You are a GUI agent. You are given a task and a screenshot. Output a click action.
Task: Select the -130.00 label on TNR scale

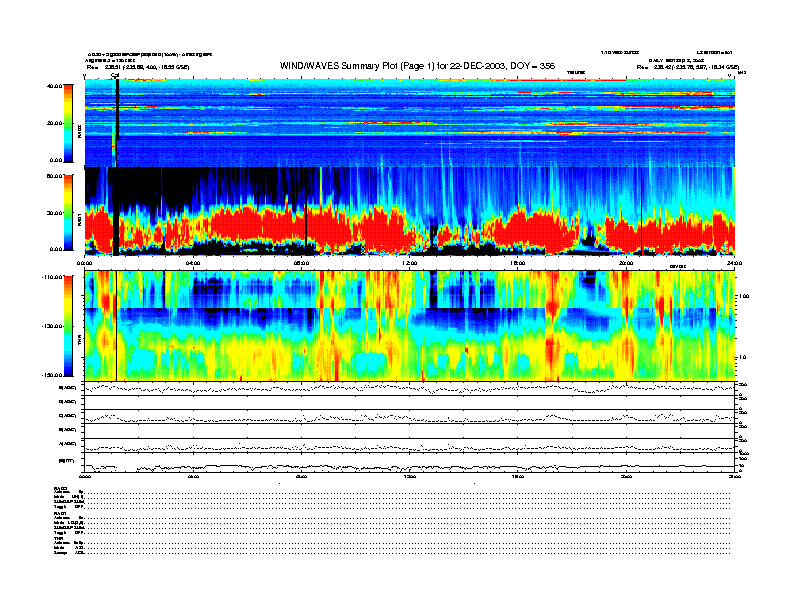53,326
